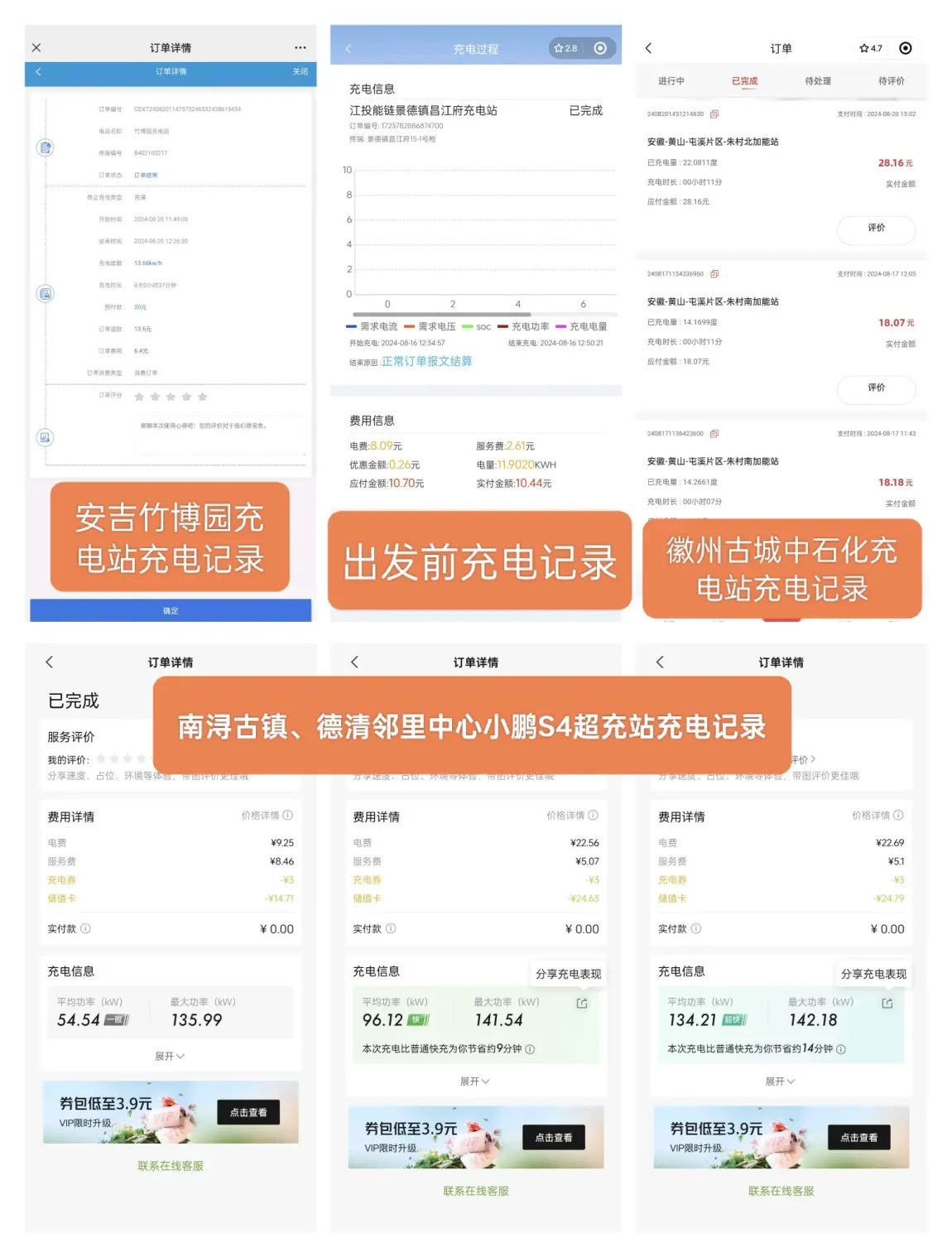This screenshot has height=1257, width=952.
Task: Go back from the 充电过程 page
Action: [x=348, y=49]
